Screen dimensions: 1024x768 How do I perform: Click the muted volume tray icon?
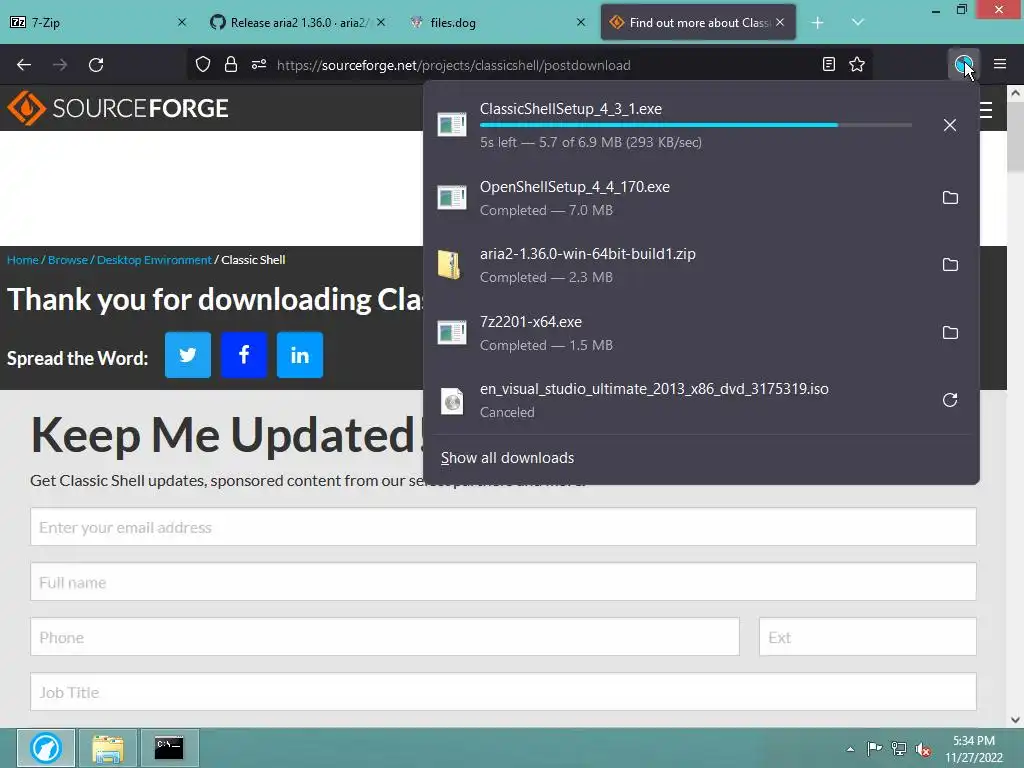coord(923,750)
